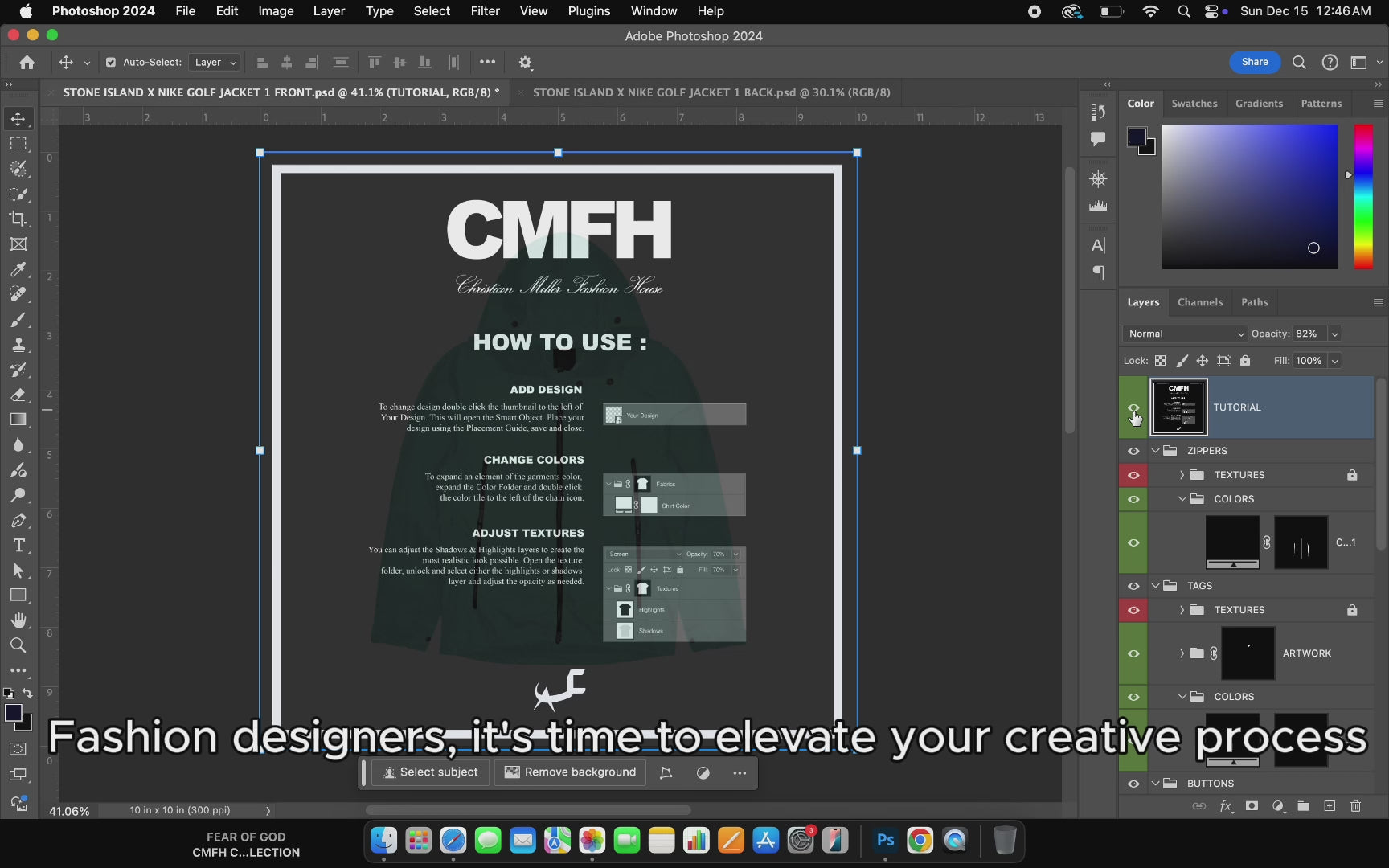Viewport: 1389px width, 868px height.
Task: Create a new layer icon
Action: (1330, 806)
